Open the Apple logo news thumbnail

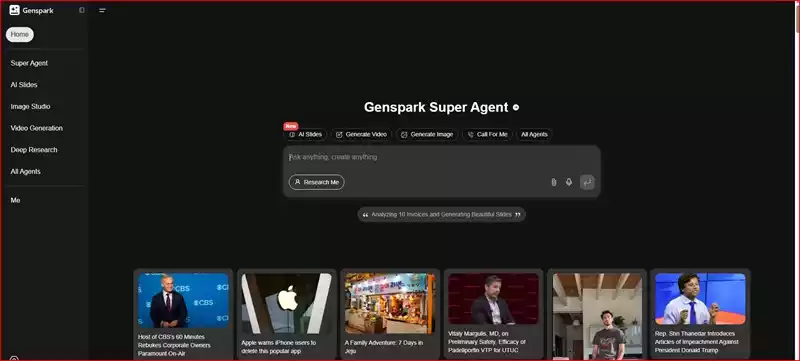click(x=287, y=304)
